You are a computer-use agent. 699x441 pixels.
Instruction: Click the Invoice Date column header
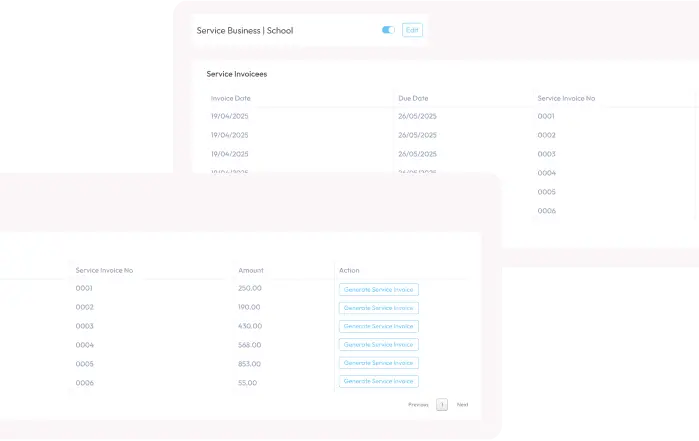(230, 98)
